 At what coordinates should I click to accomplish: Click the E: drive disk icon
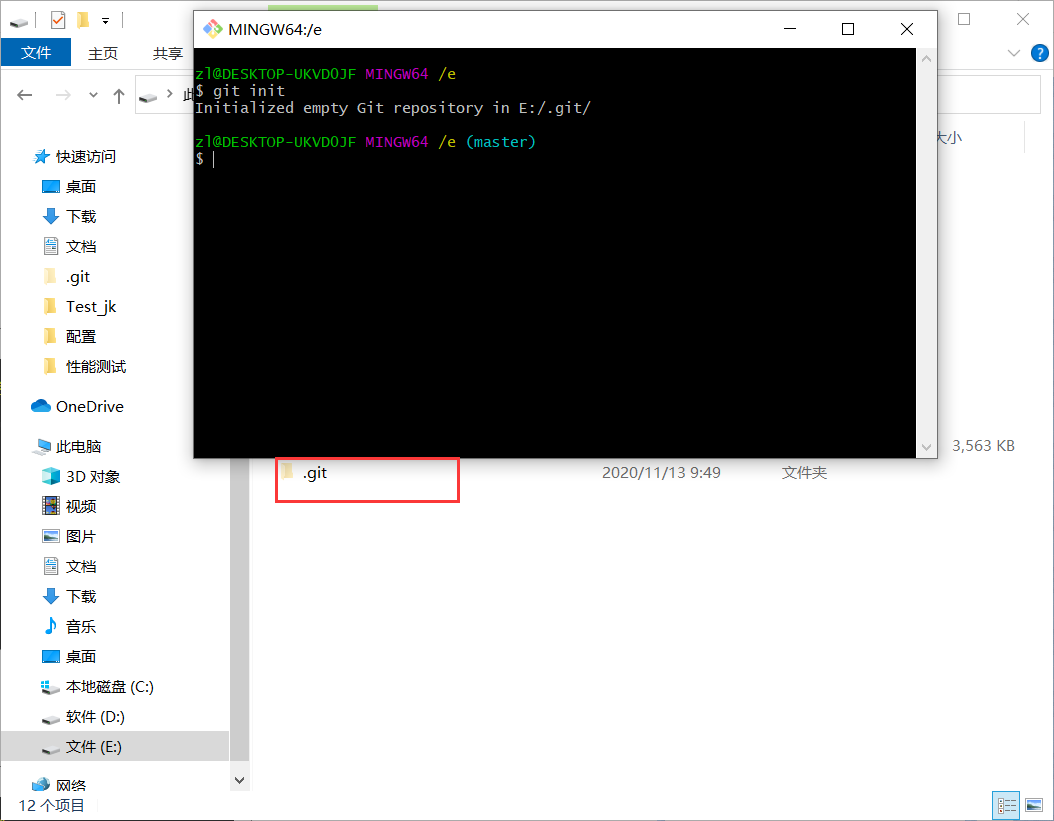point(50,749)
